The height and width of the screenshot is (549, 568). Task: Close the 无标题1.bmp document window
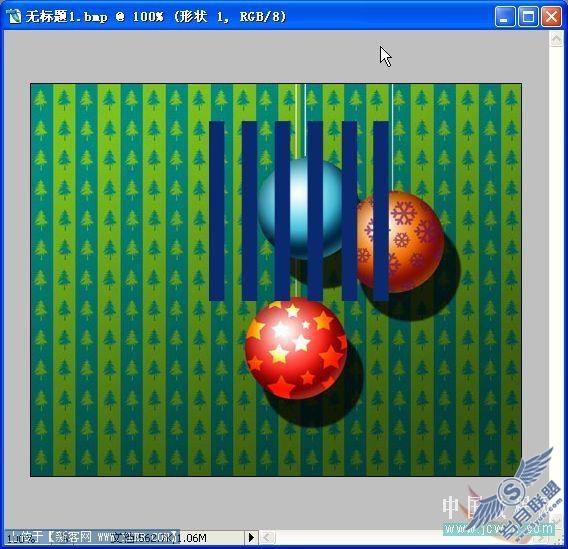coord(551,17)
